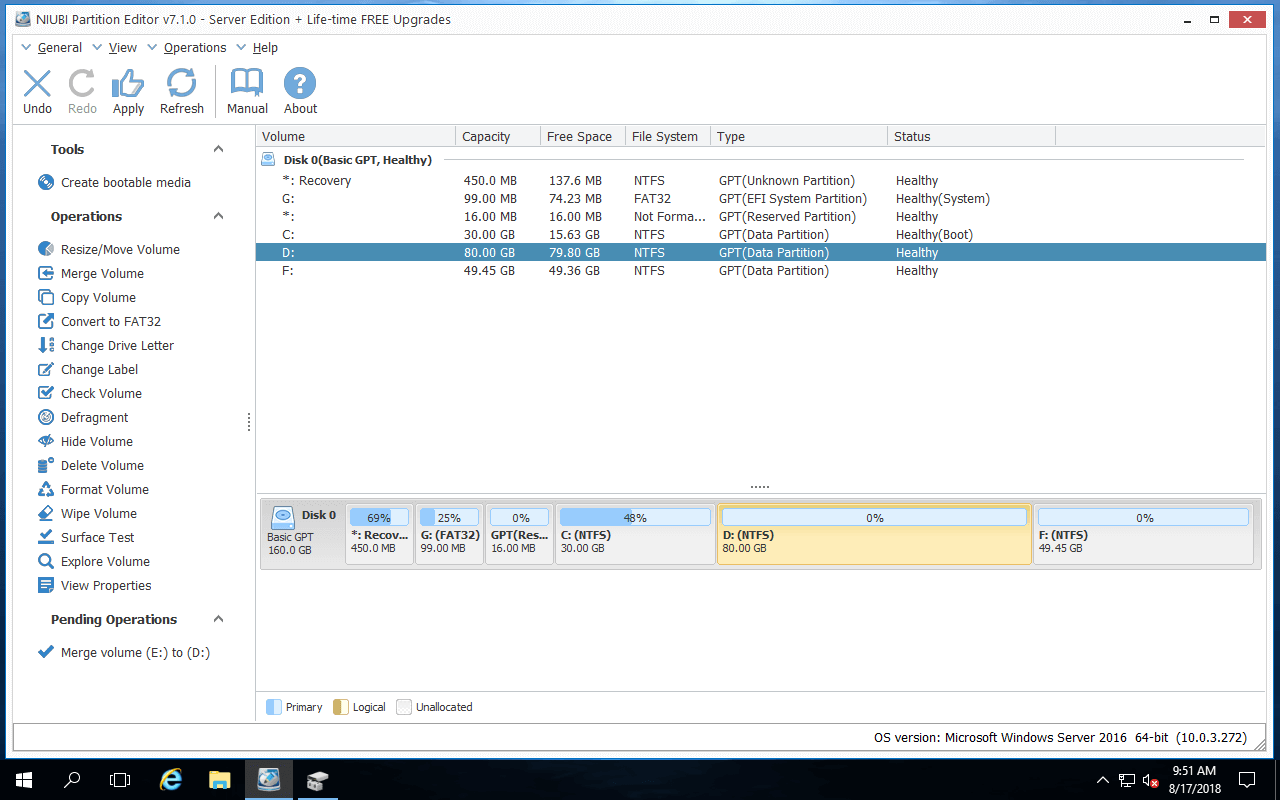The height and width of the screenshot is (800, 1280).
Task: Click the Refresh toolbar icon
Action: click(181, 84)
